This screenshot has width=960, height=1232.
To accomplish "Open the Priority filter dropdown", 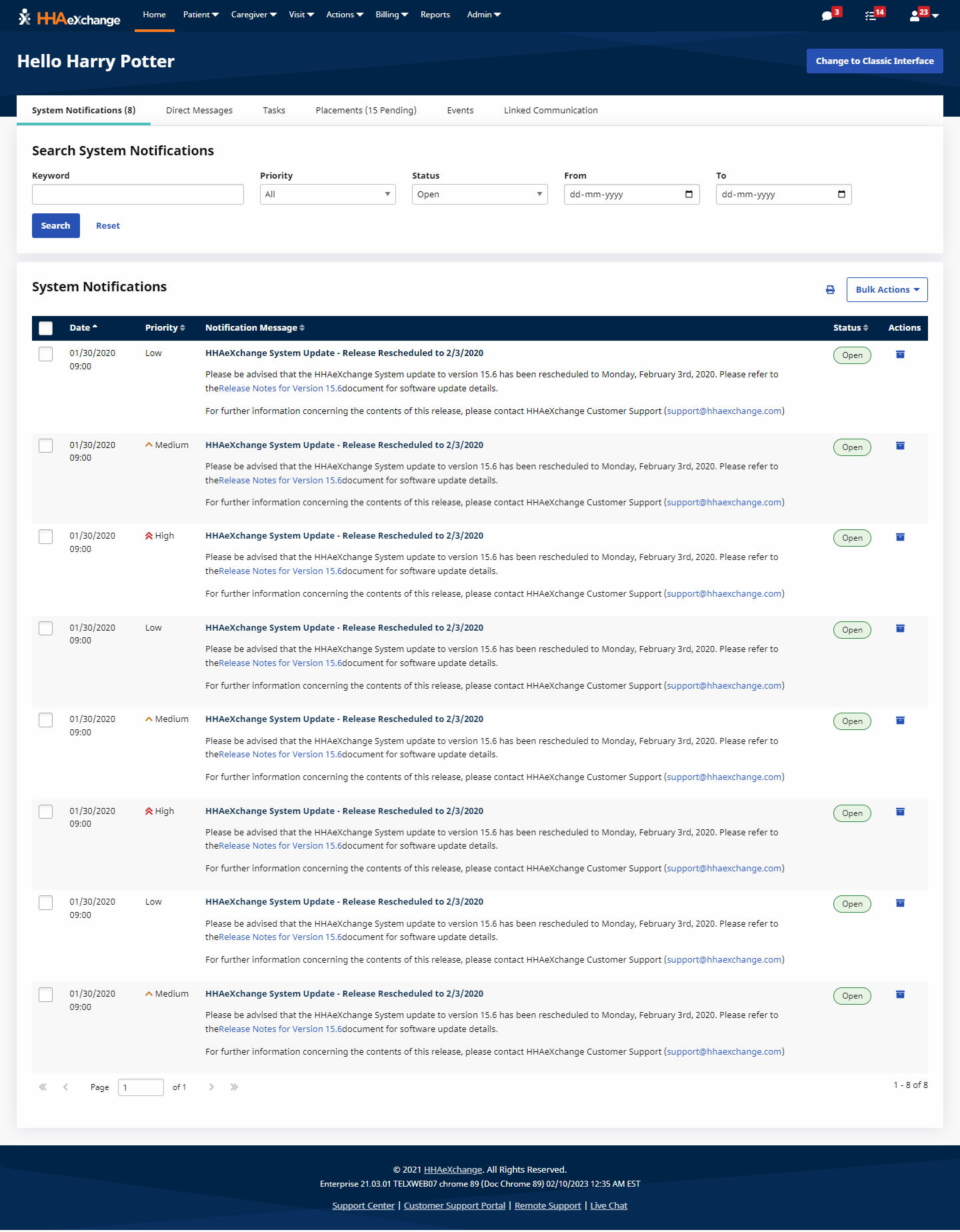I will coord(327,194).
